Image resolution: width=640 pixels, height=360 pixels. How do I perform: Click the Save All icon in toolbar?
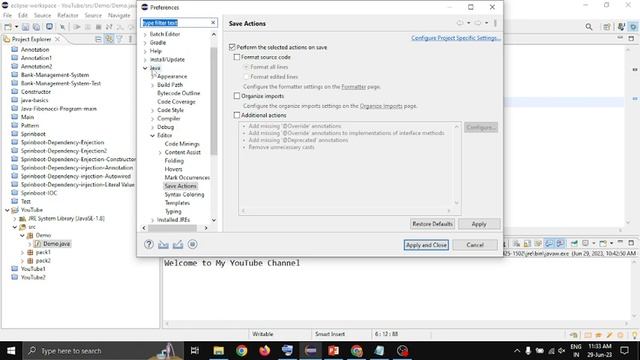point(36,27)
